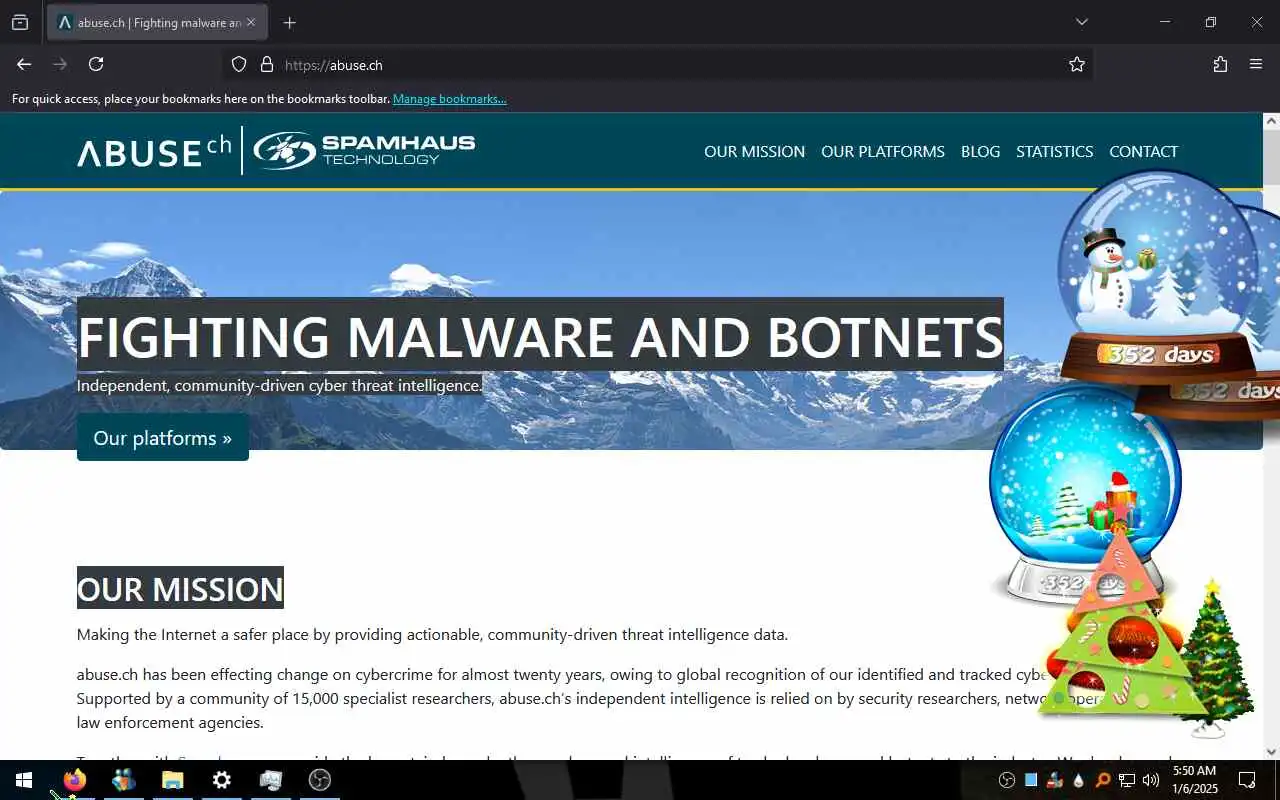Open BLOG from the site navigation

pyautogui.click(x=980, y=151)
